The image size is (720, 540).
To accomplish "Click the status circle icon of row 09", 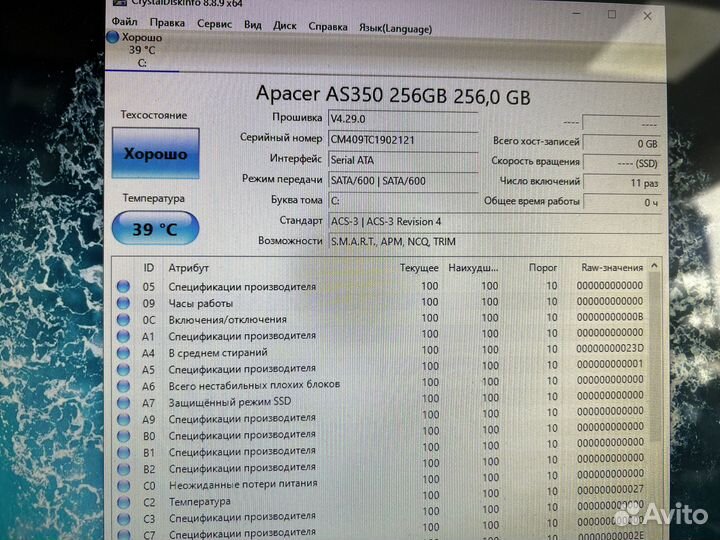I will click(x=123, y=303).
